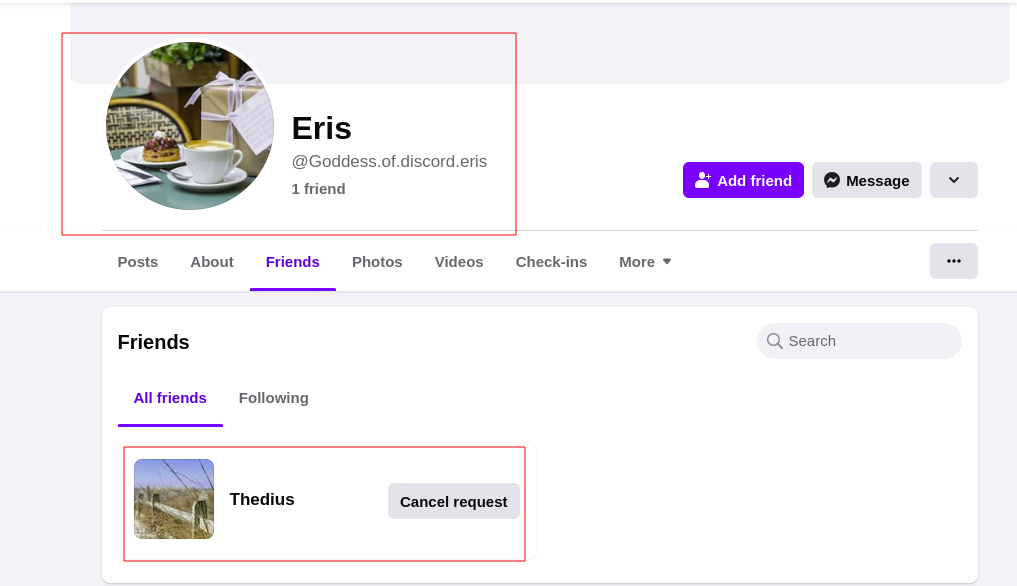
Task: Open the three-dots options menu
Action: pos(953,261)
